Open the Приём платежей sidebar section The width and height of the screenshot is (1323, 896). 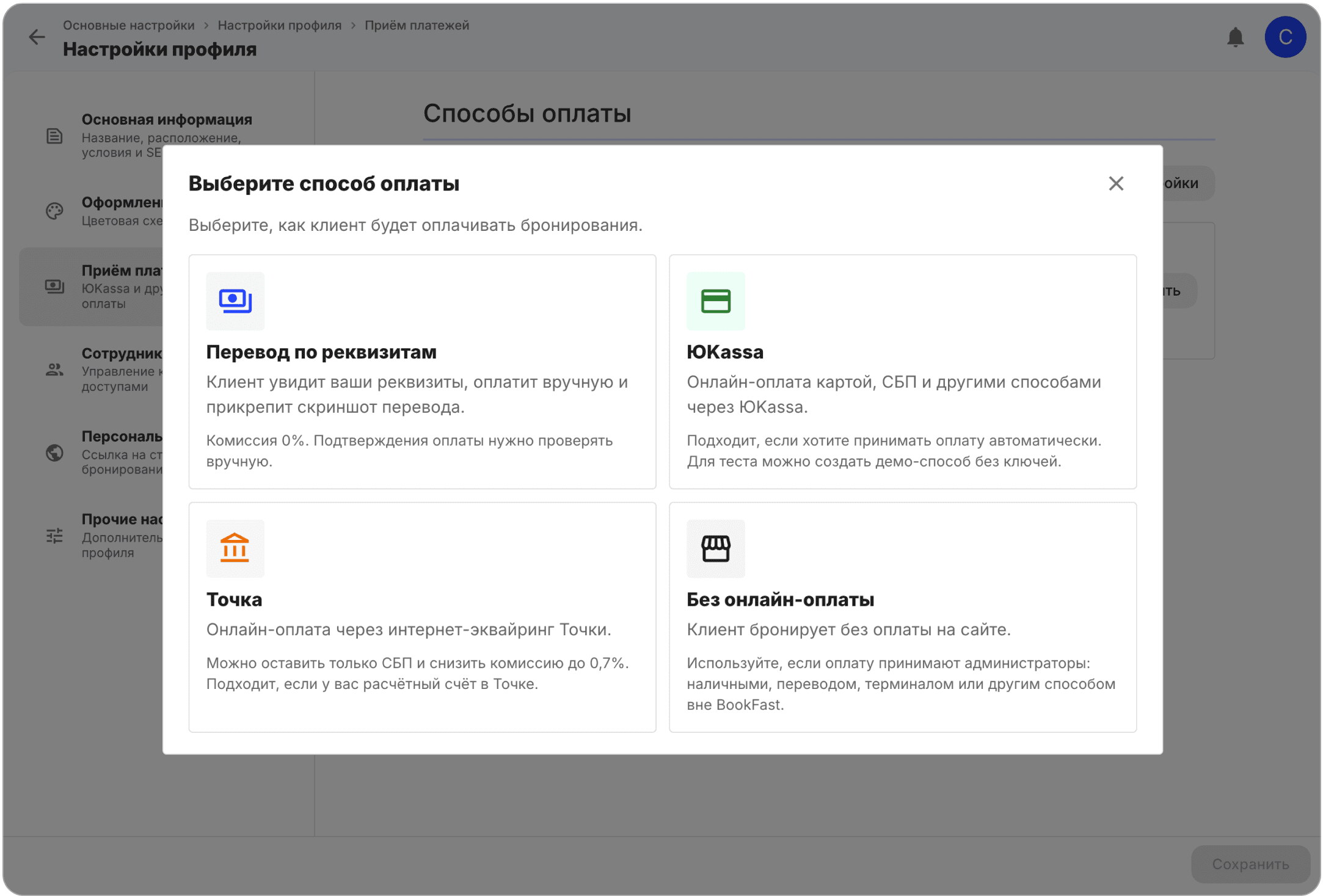(x=92, y=286)
